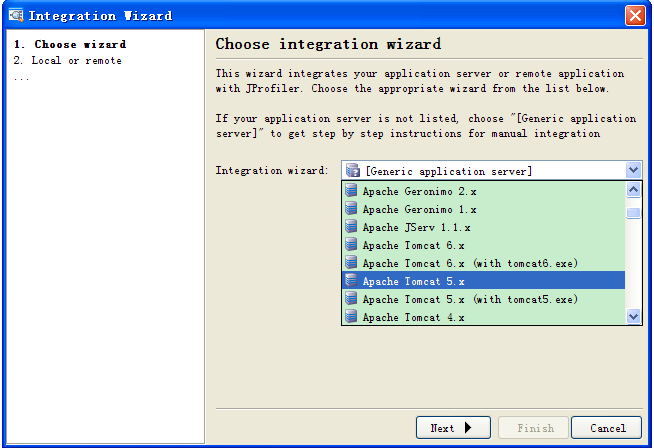The width and height of the screenshot is (654, 448).
Task: Select Apache Geronimo 2.x entry
Action: 419,191
